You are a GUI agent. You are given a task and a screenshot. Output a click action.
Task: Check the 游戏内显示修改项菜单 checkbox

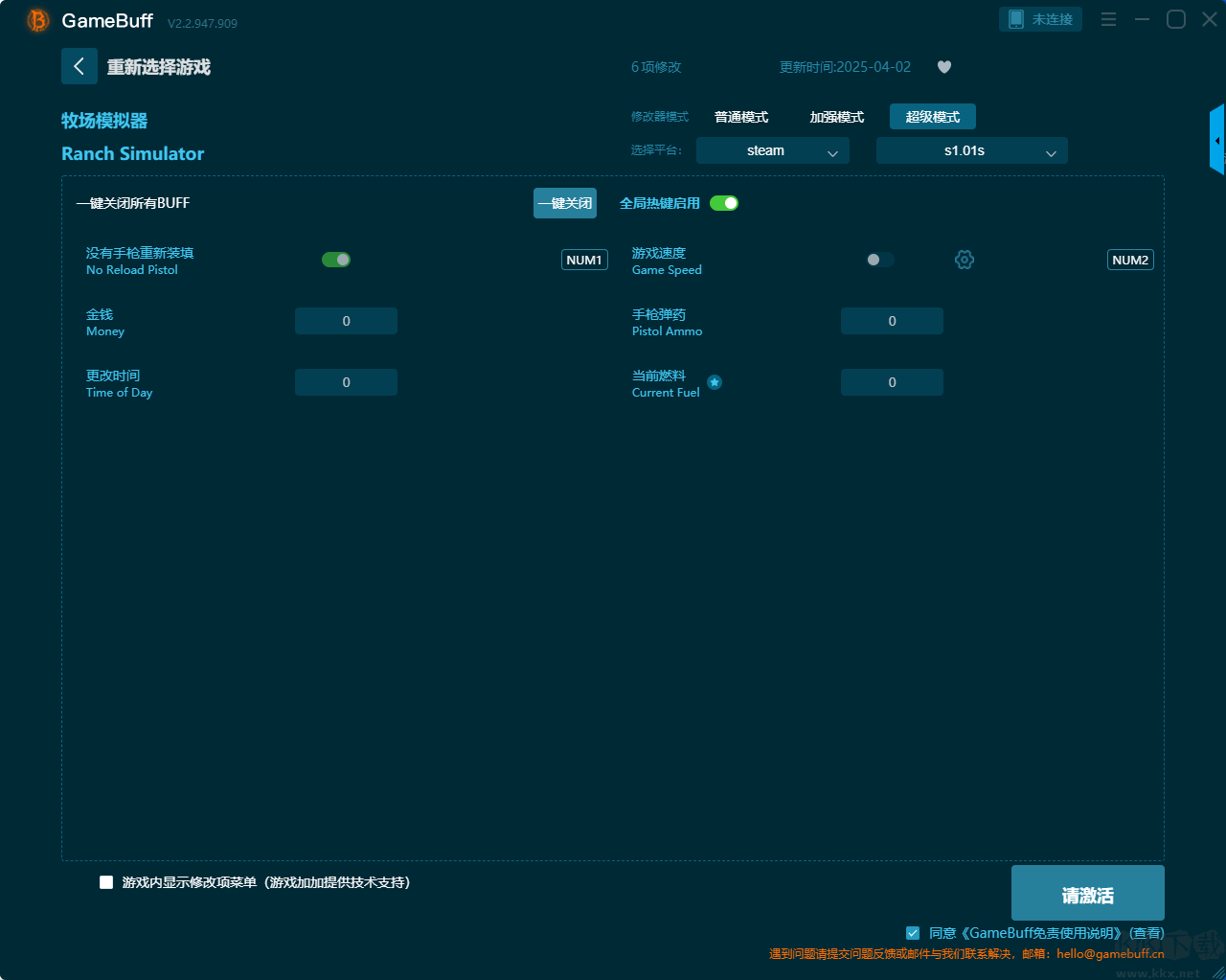(105, 882)
